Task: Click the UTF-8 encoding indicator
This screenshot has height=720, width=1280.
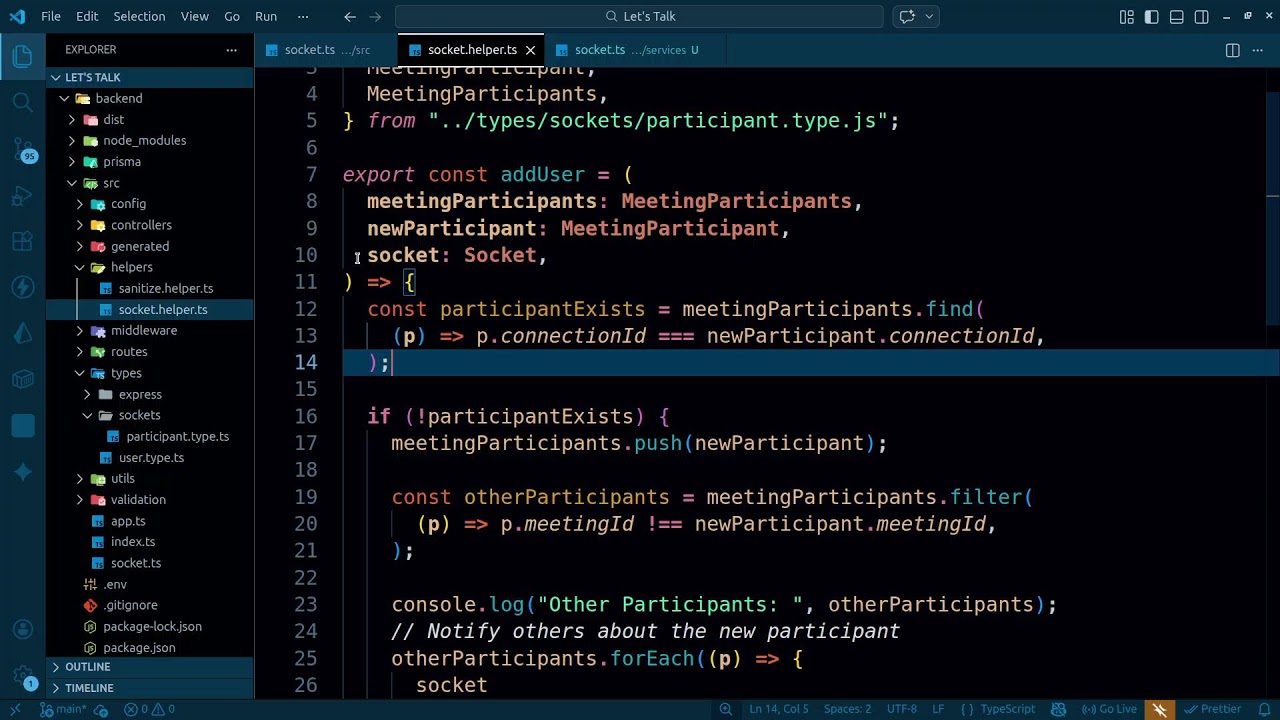Action: pyautogui.click(x=901, y=709)
